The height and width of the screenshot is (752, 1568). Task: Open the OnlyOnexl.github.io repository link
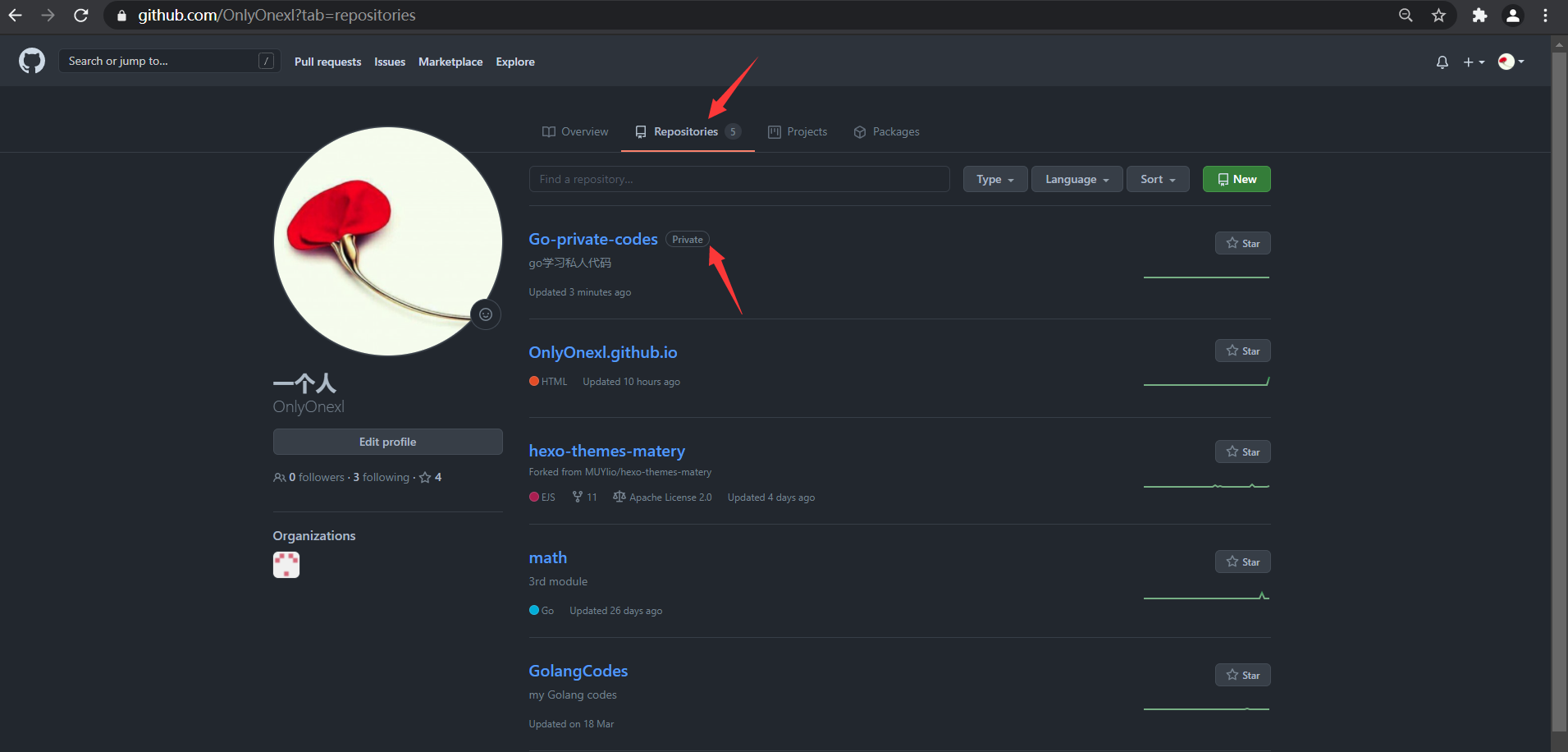[x=603, y=352]
